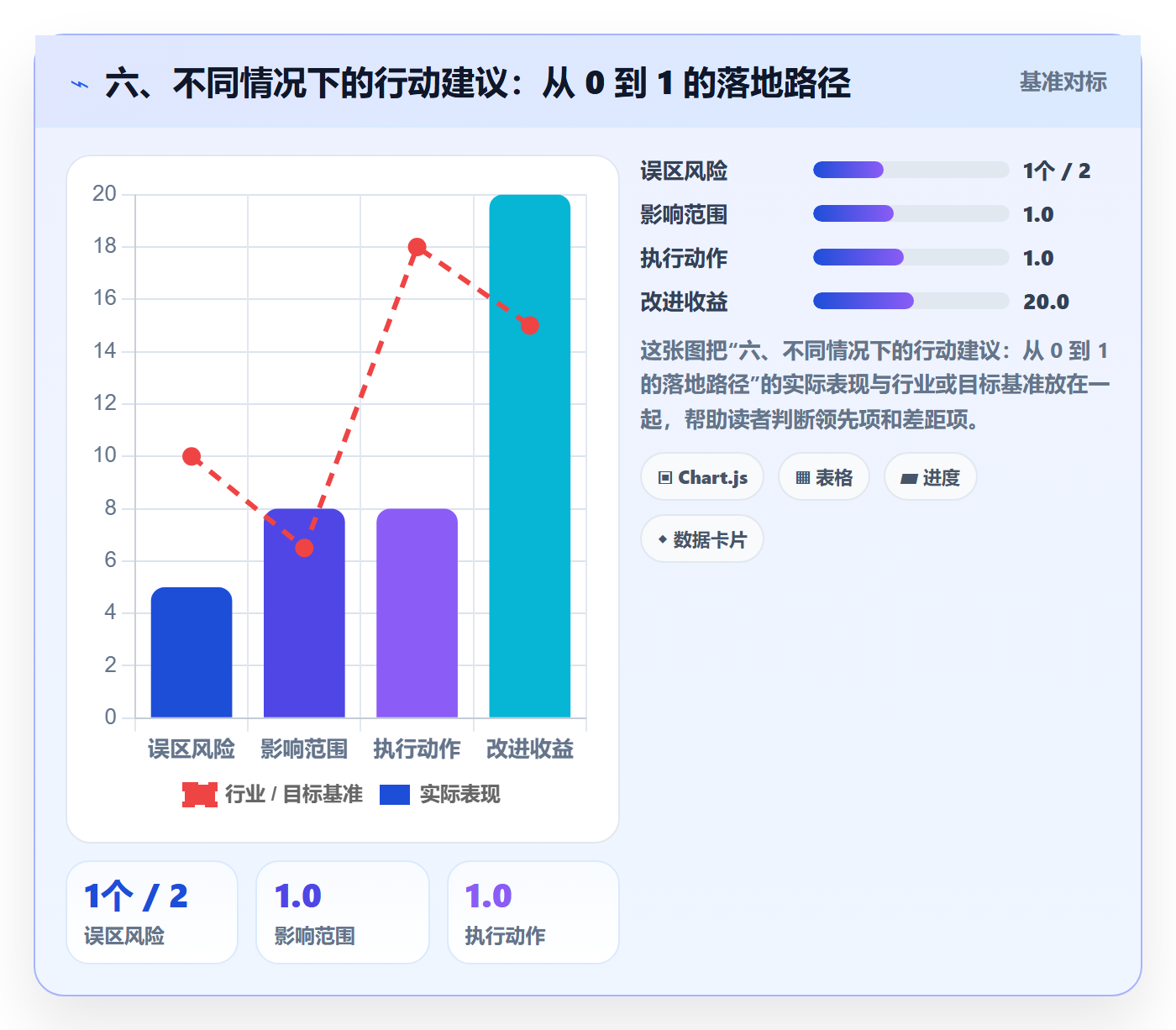This screenshot has height=1030, width=1176.
Task: Click the indigo 影响范围 bar in chart
Action: (304, 613)
